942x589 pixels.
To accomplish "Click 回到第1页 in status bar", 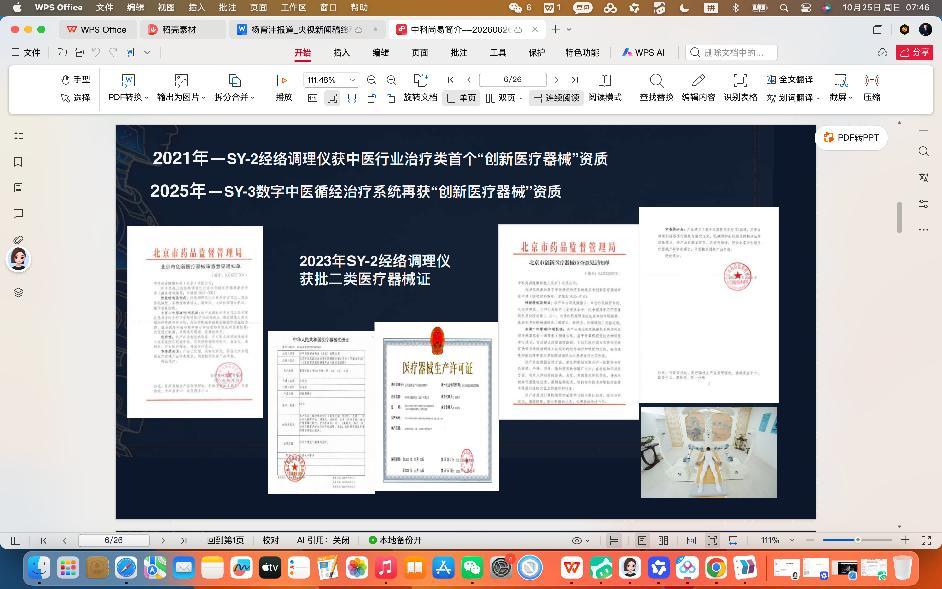I will pyautogui.click(x=225, y=540).
